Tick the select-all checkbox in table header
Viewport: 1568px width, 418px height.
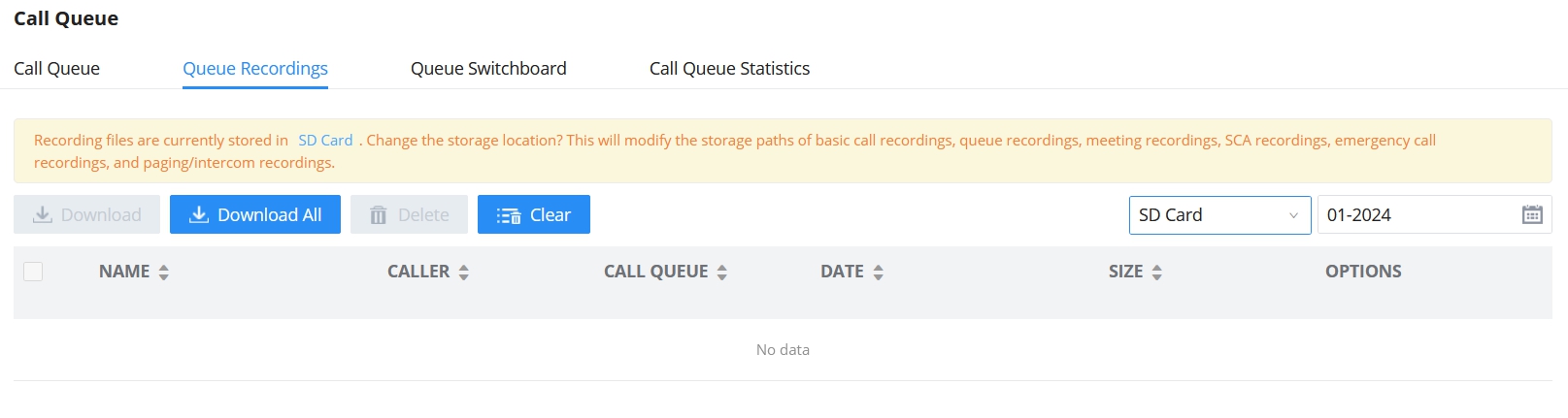pyautogui.click(x=33, y=272)
